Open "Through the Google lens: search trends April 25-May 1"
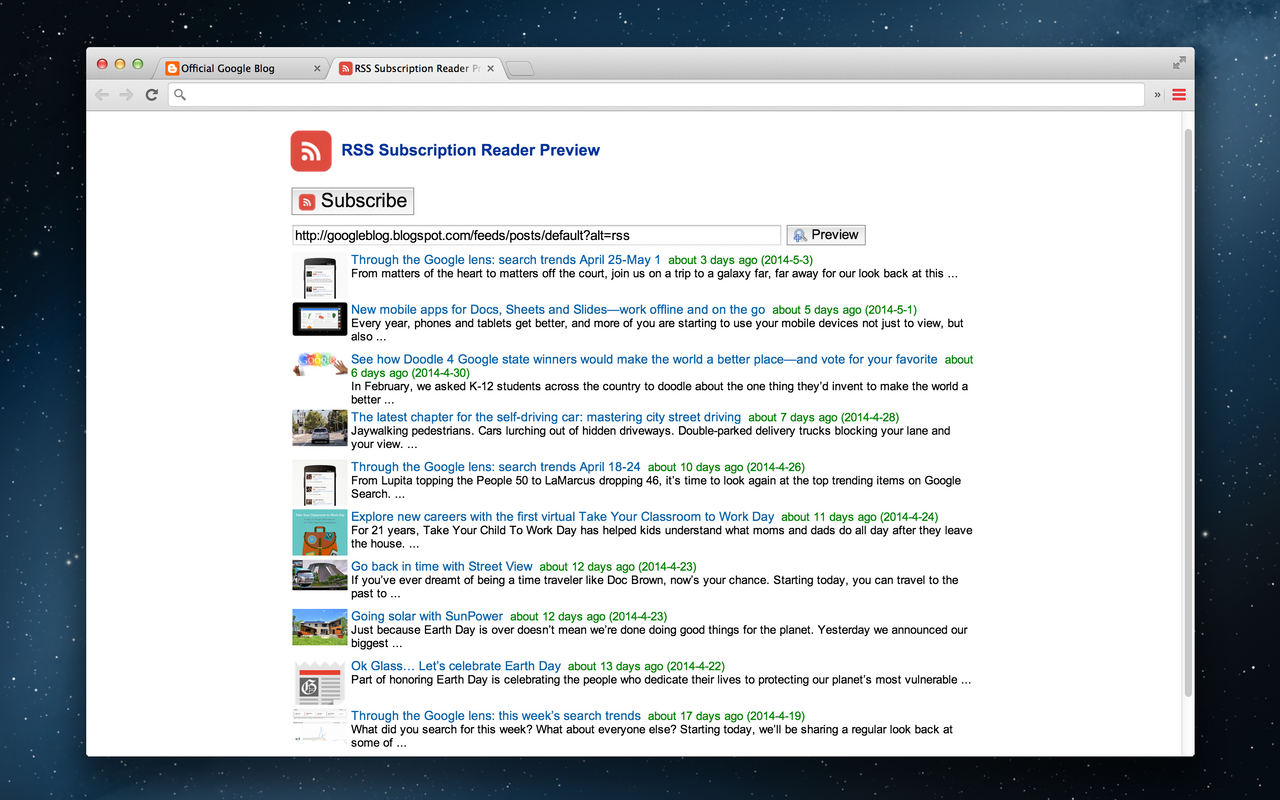This screenshot has height=800, width=1280. [x=506, y=260]
